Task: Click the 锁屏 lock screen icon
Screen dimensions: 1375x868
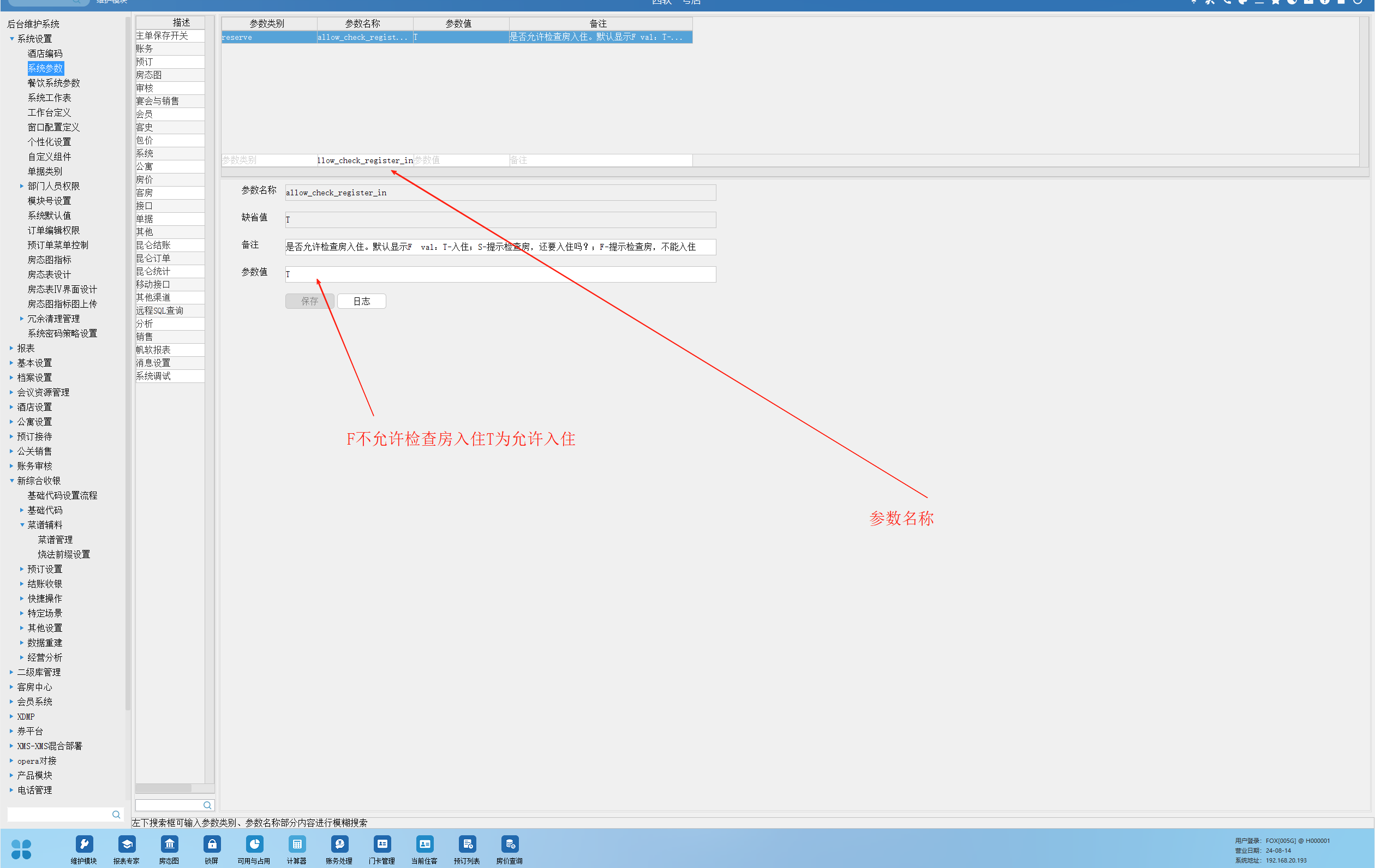Action: pyautogui.click(x=211, y=845)
